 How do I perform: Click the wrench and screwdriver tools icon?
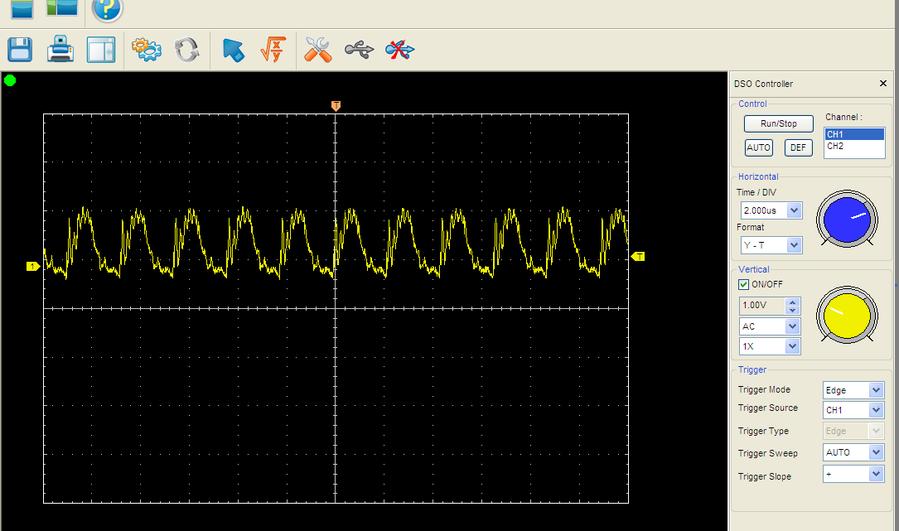tap(318, 50)
